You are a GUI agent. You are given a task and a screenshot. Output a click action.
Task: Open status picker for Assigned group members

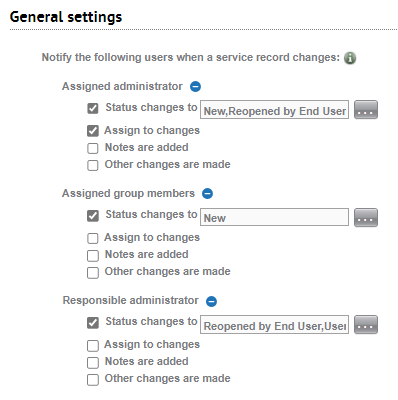[x=366, y=217]
